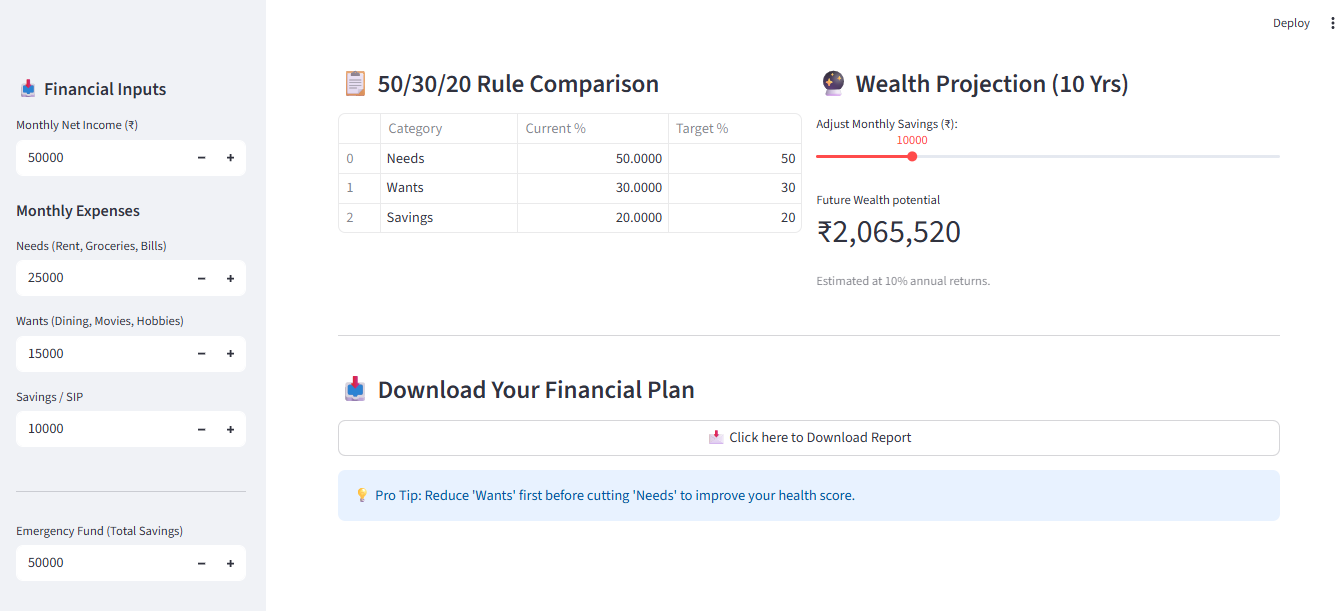
Task: Click the Adjust Monthly Savings slider handle
Action: tap(912, 156)
